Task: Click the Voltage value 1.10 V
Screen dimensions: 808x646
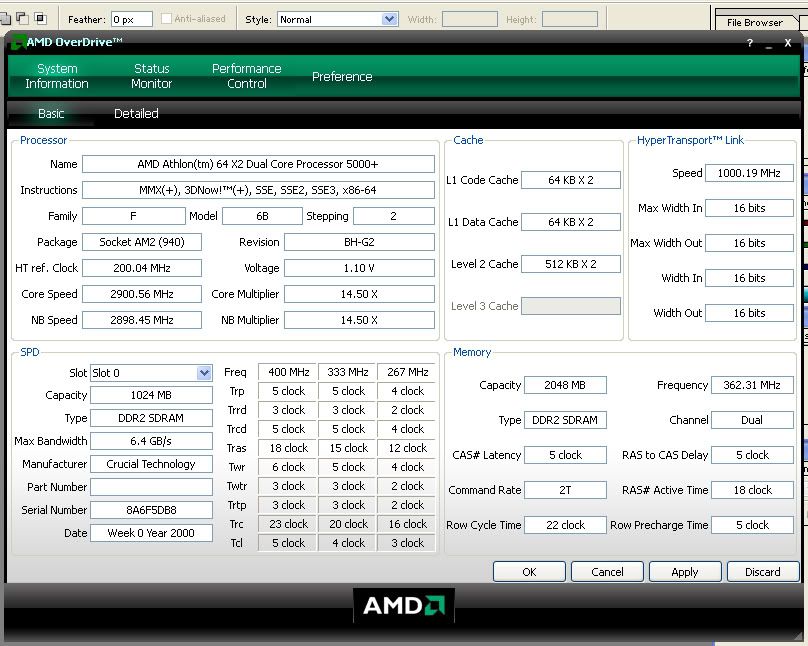Action: click(359, 268)
